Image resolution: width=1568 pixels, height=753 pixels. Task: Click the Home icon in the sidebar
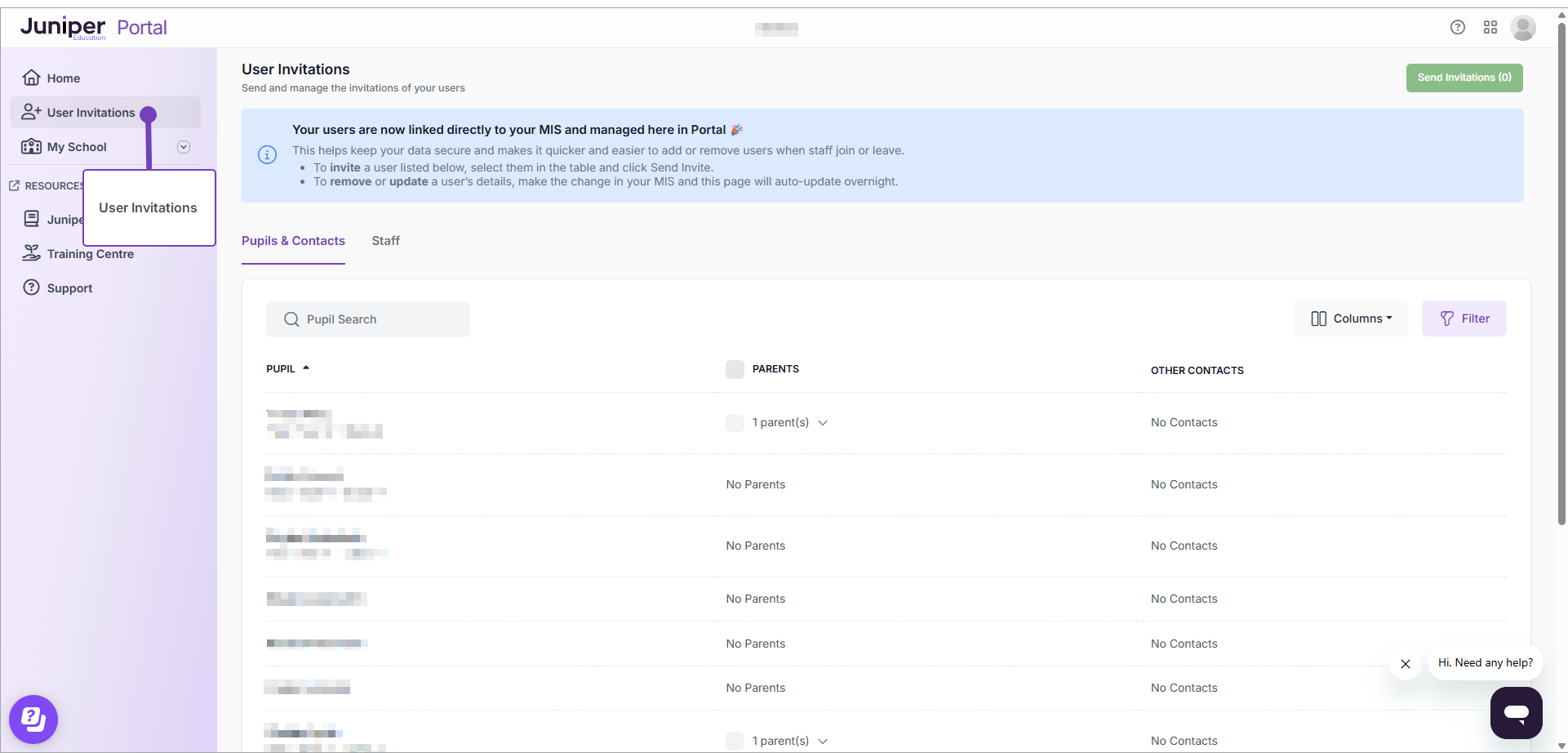coord(31,78)
